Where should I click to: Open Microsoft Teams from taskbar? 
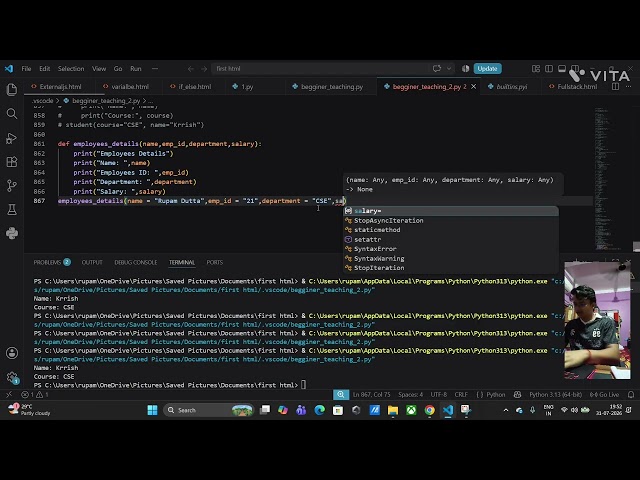pos(301,410)
